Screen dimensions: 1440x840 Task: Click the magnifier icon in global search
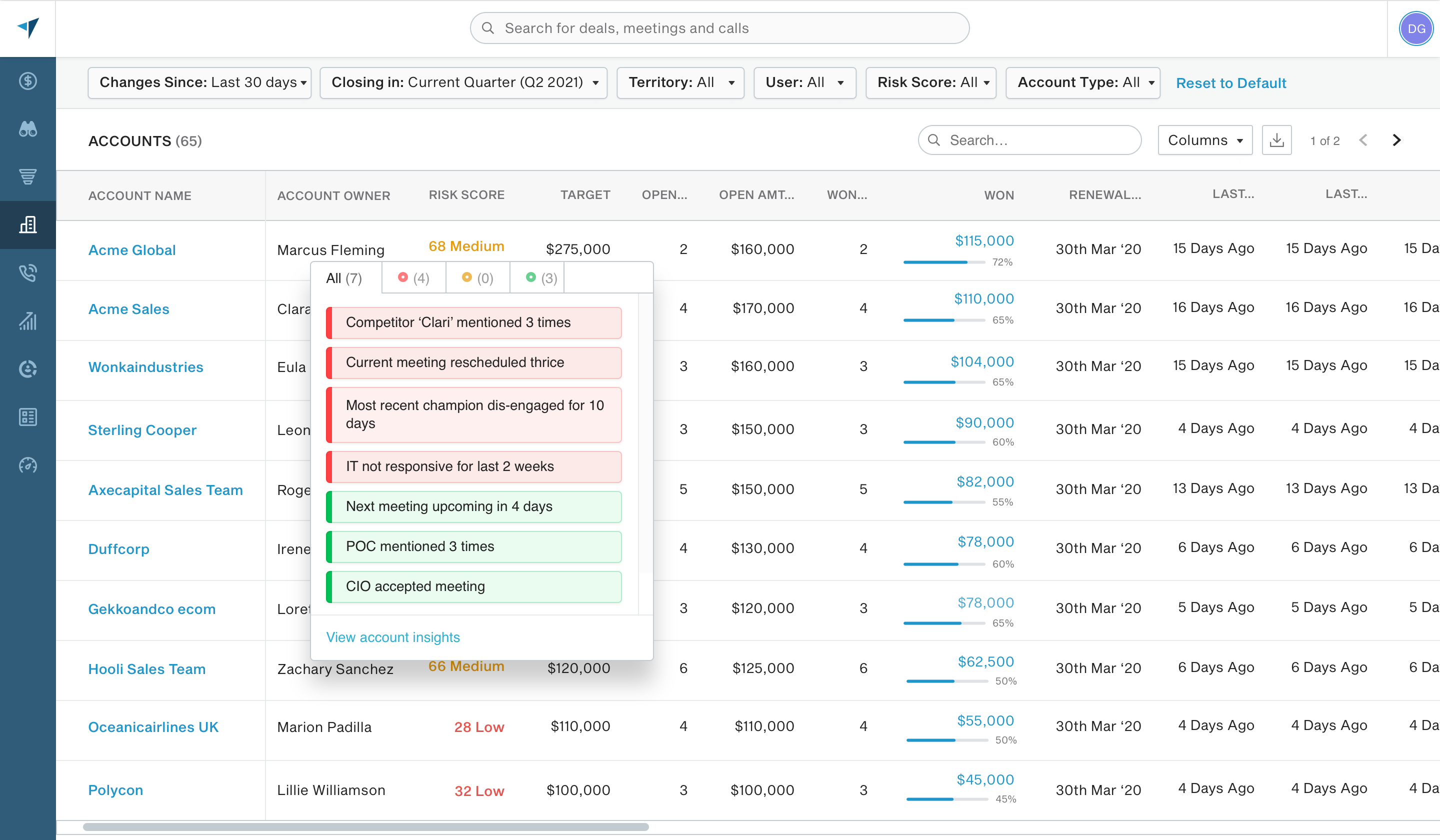pos(488,28)
